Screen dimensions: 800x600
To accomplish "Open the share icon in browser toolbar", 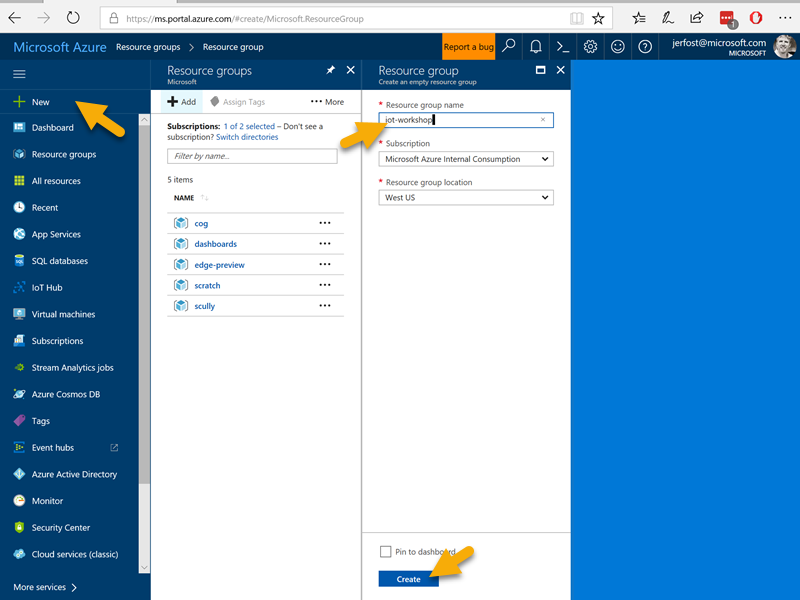I will pyautogui.click(x=696, y=18).
